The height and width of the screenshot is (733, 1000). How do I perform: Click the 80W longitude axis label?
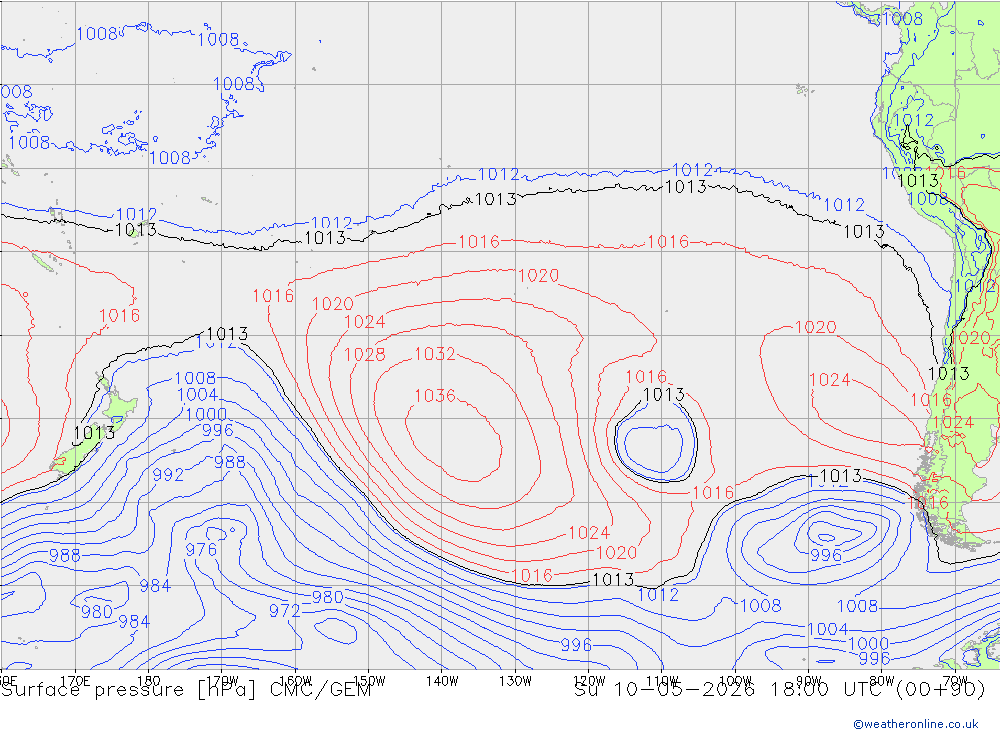point(882,681)
